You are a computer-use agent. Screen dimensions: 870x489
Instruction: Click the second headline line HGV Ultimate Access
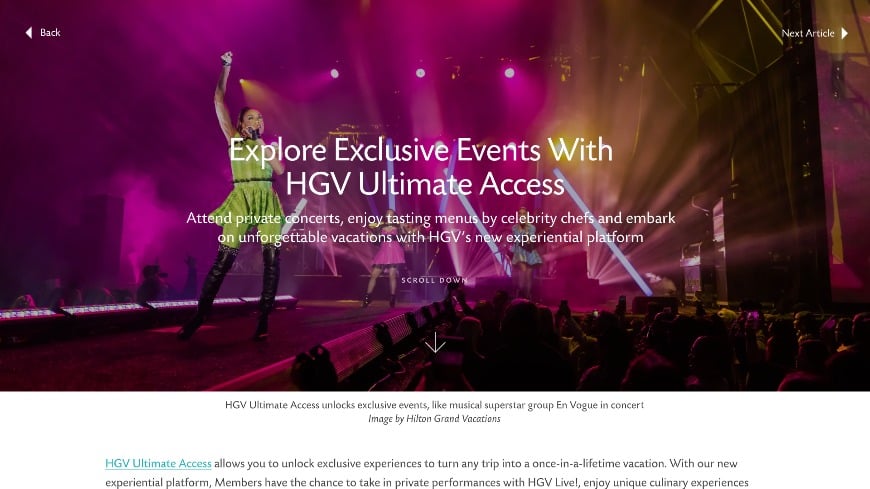(x=425, y=184)
